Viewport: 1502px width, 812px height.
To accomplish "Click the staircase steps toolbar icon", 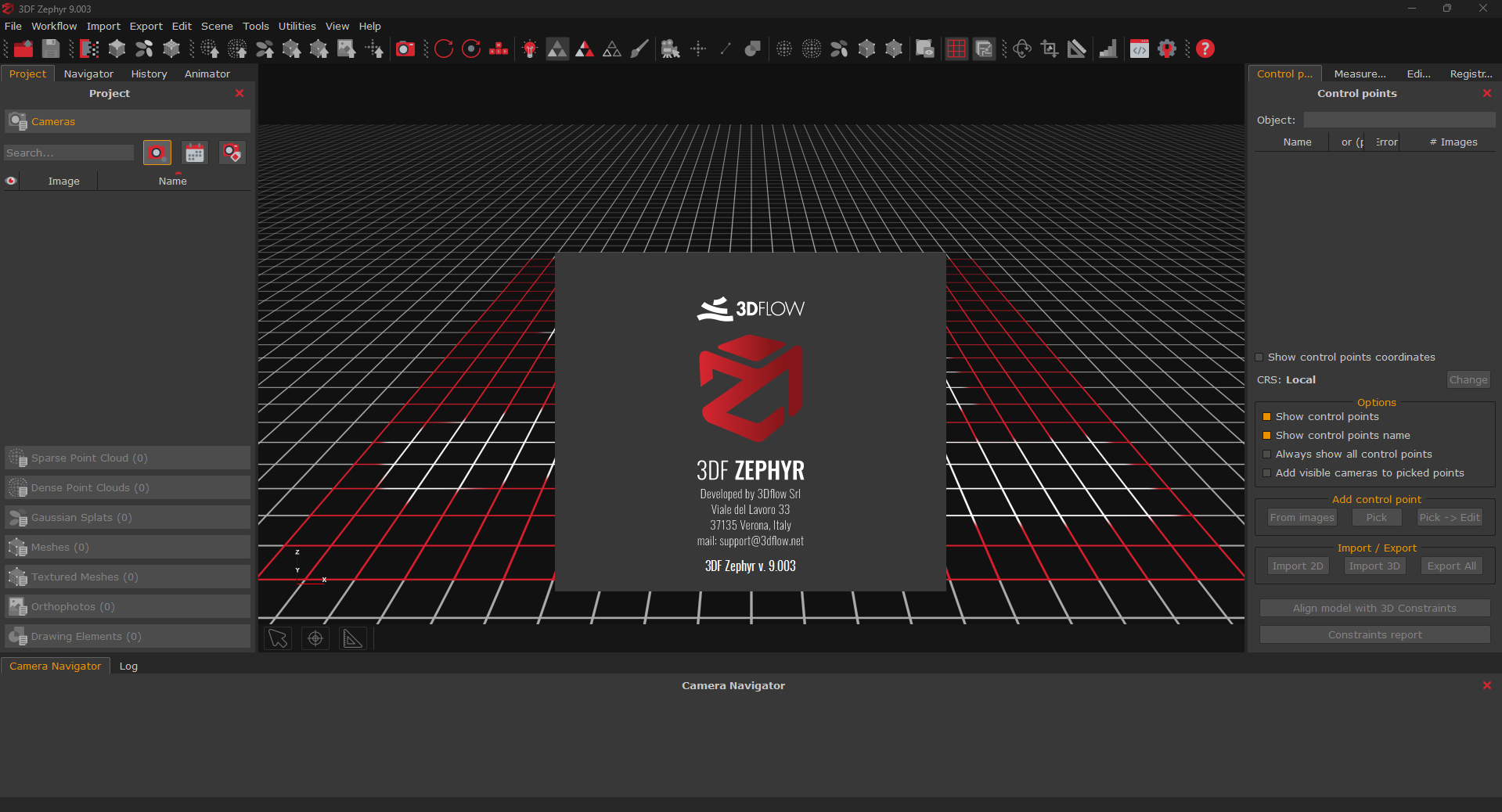I will (1108, 49).
